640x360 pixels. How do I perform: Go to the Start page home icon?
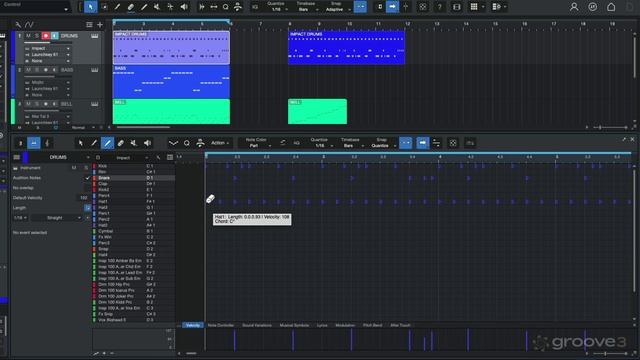[611, 7]
